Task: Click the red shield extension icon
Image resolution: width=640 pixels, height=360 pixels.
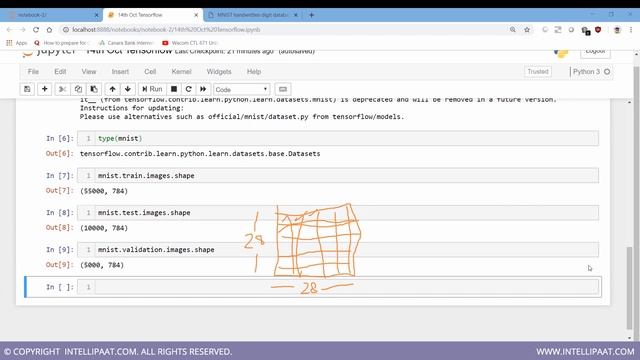Action: [598, 30]
